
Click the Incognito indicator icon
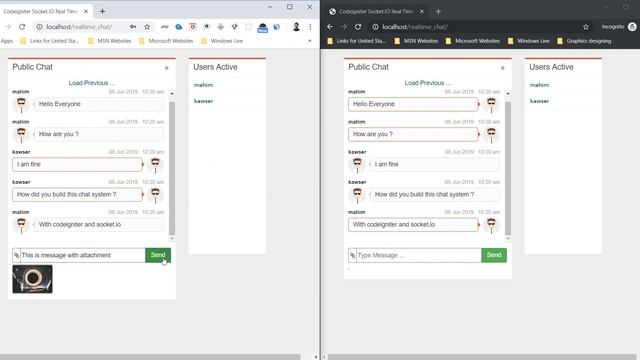click(632, 27)
